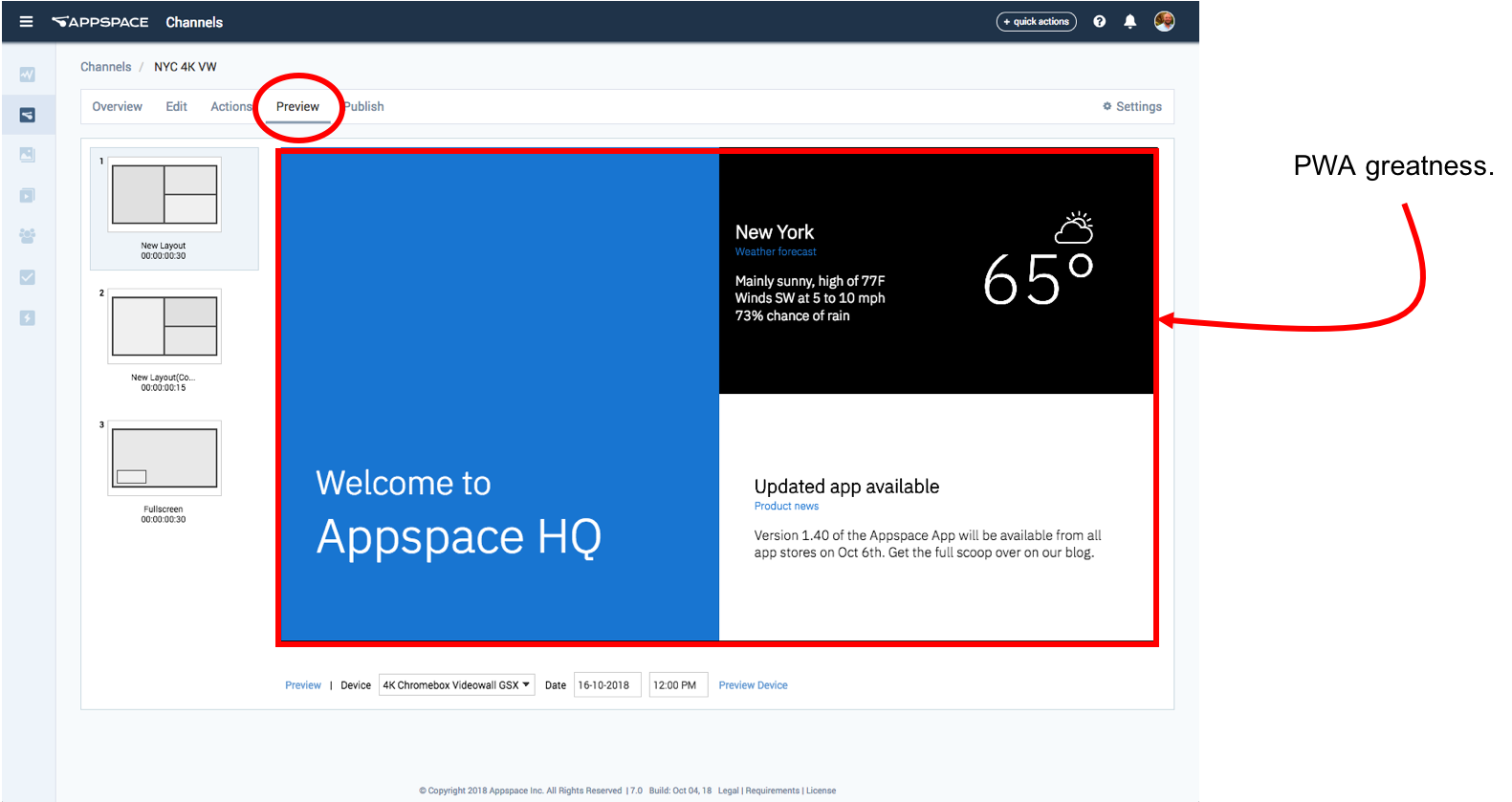Image resolution: width=1512 pixels, height=802 pixels.
Task: Open the Requirements footer link
Action: click(772, 791)
